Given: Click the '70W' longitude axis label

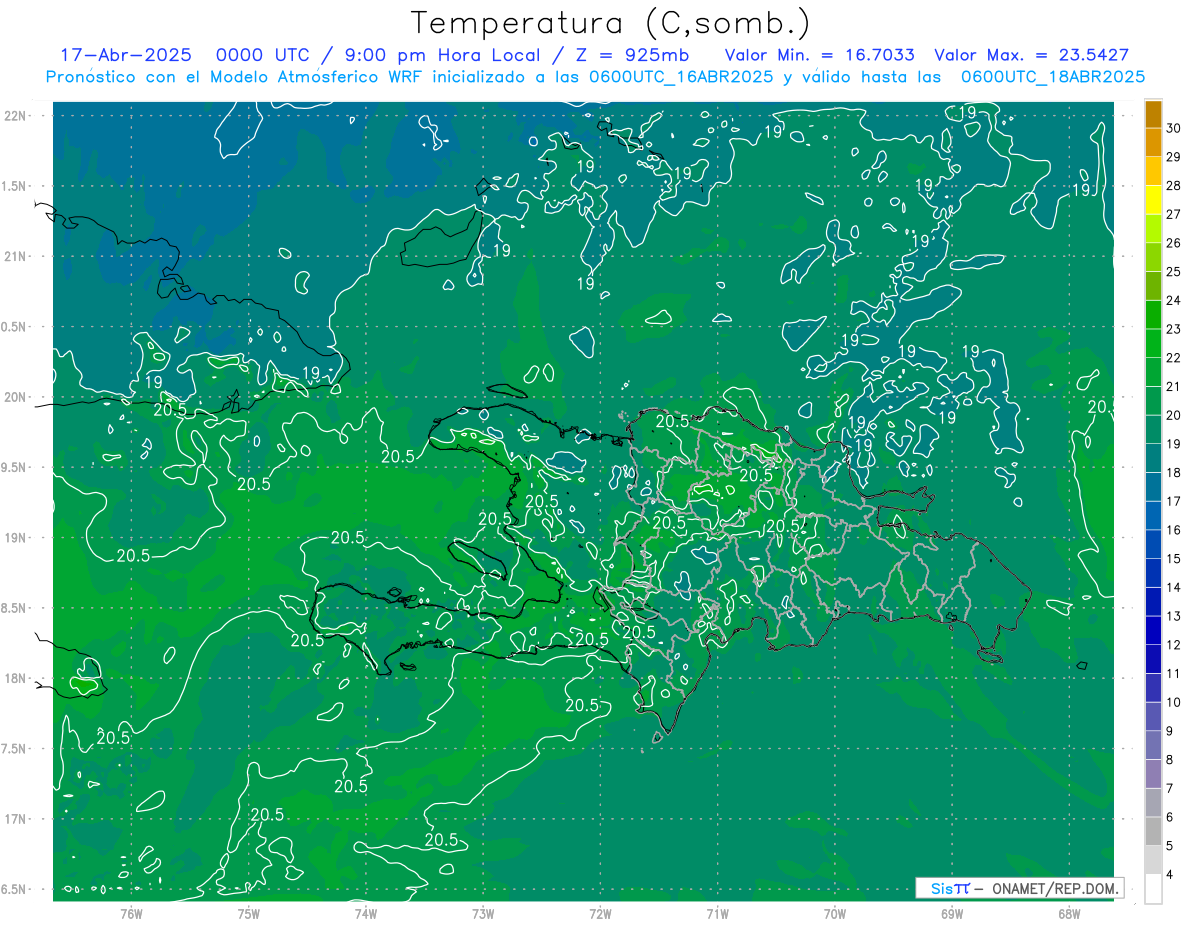Looking at the screenshot, I should (x=835, y=913).
